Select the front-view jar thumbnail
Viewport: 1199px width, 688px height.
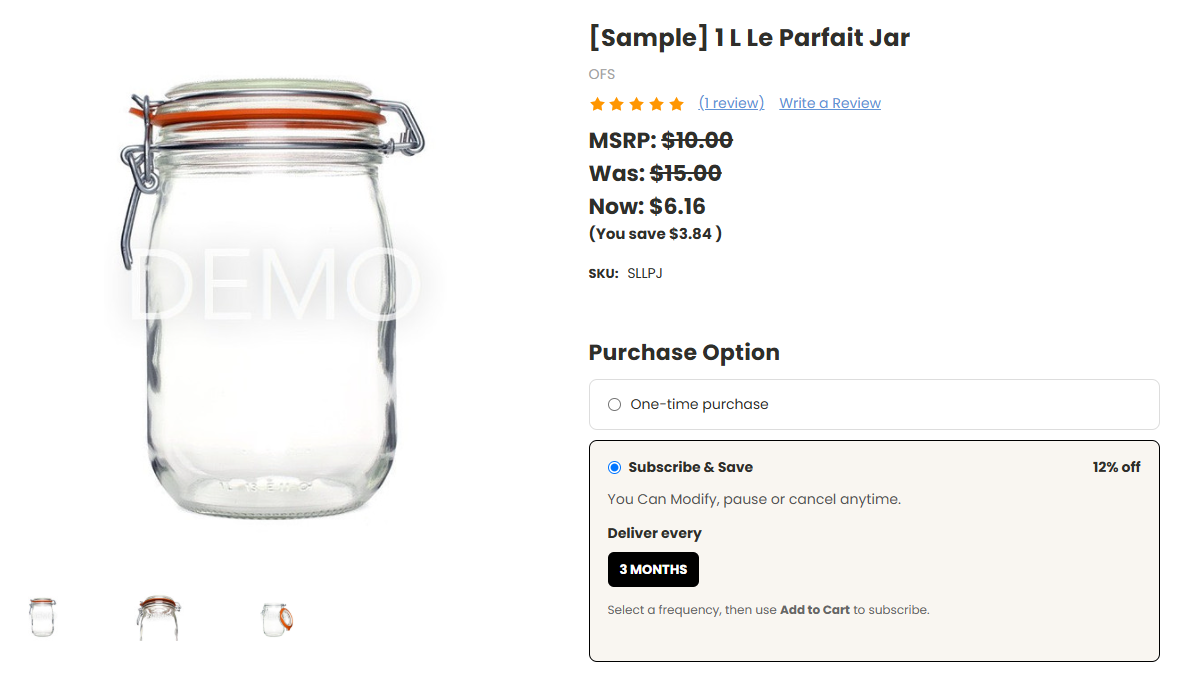(x=43, y=618)
